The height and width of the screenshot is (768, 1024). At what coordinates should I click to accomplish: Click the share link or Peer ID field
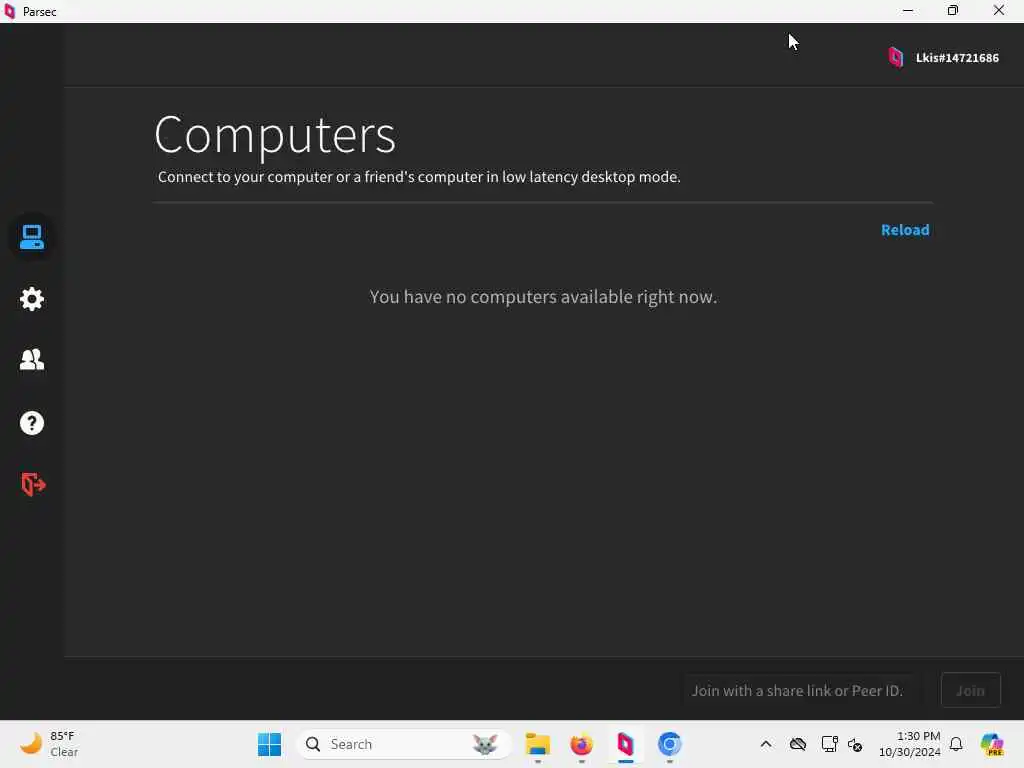tap(797, 690)
